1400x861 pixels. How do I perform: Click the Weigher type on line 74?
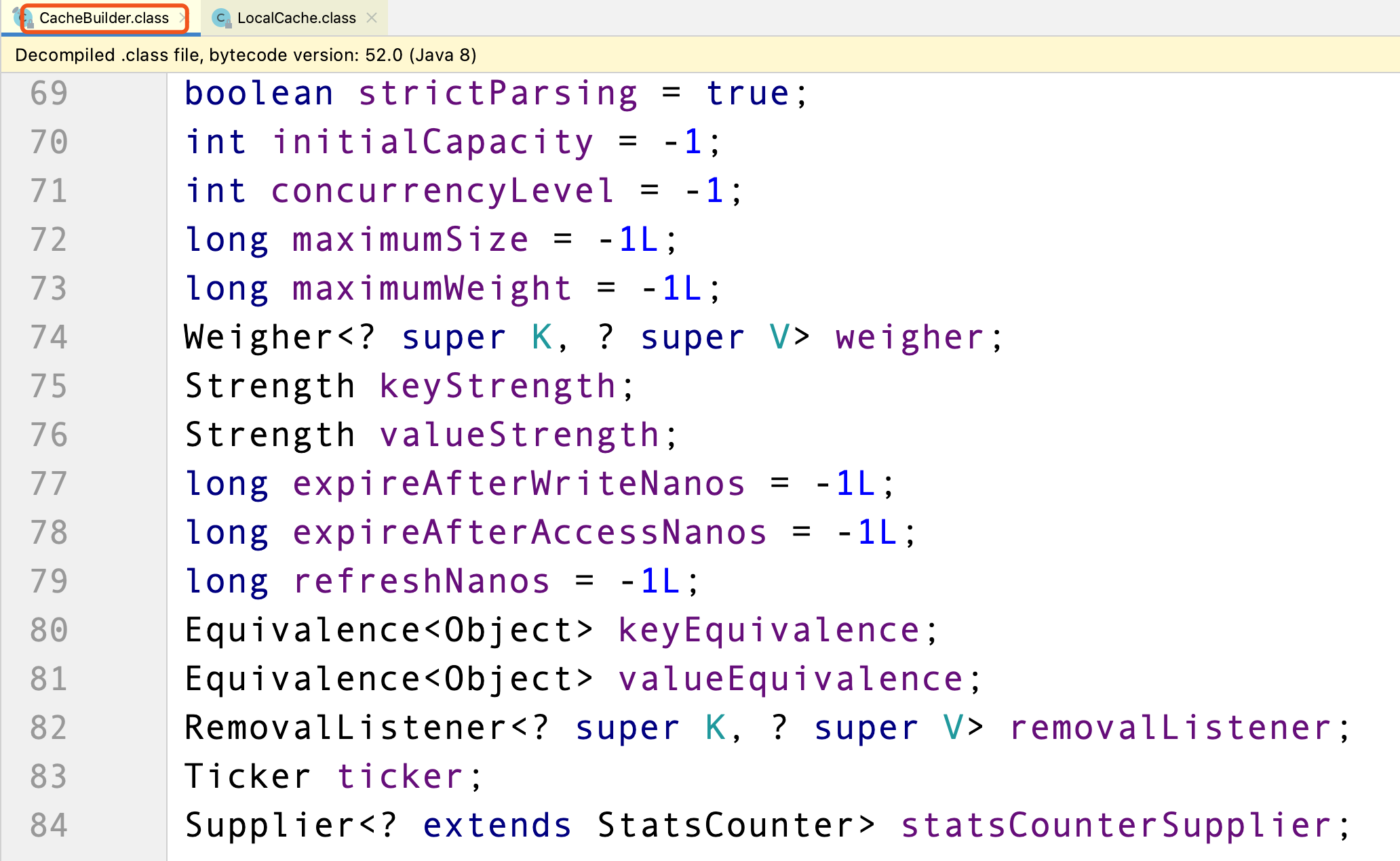coord(258,338)
